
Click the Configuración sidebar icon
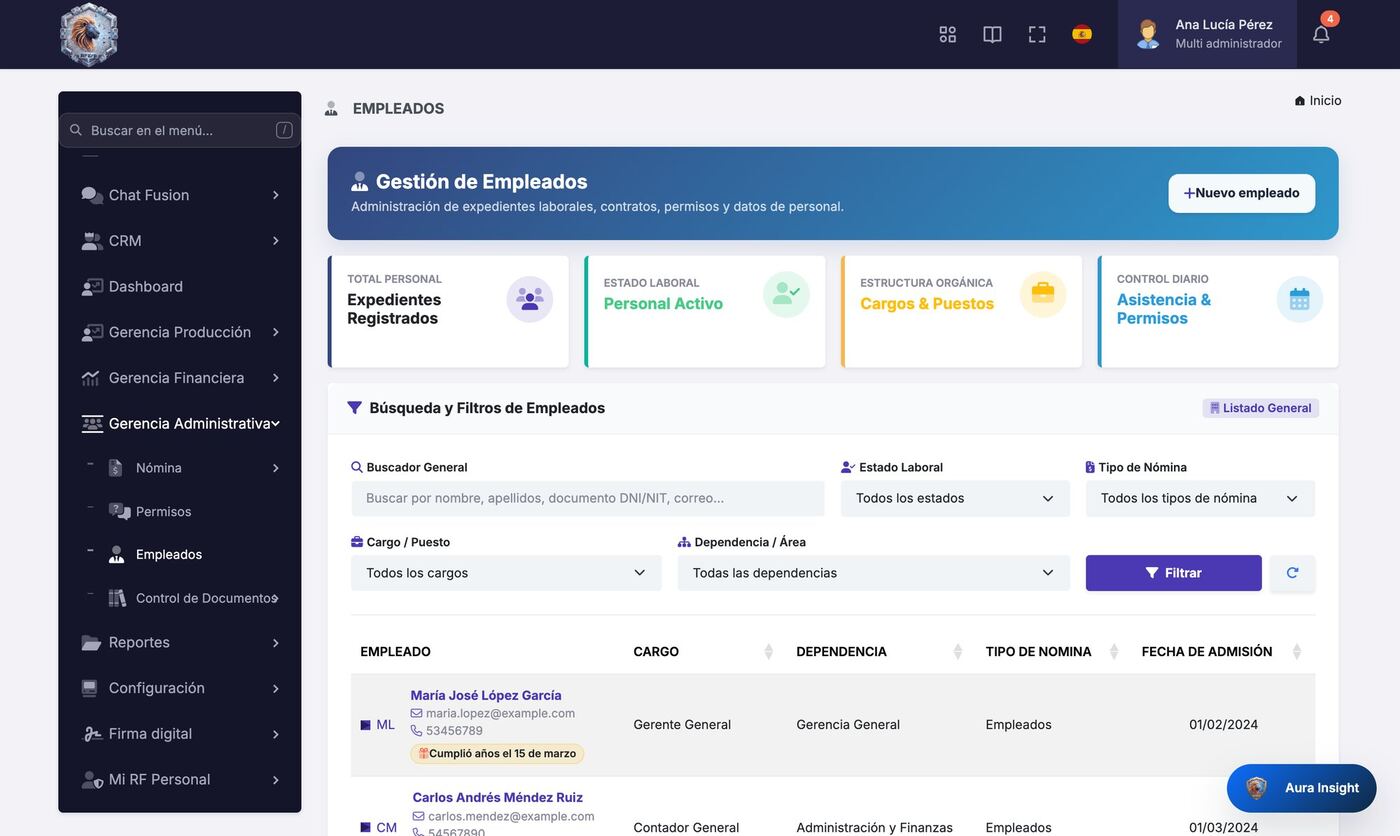tap(90, 688)
